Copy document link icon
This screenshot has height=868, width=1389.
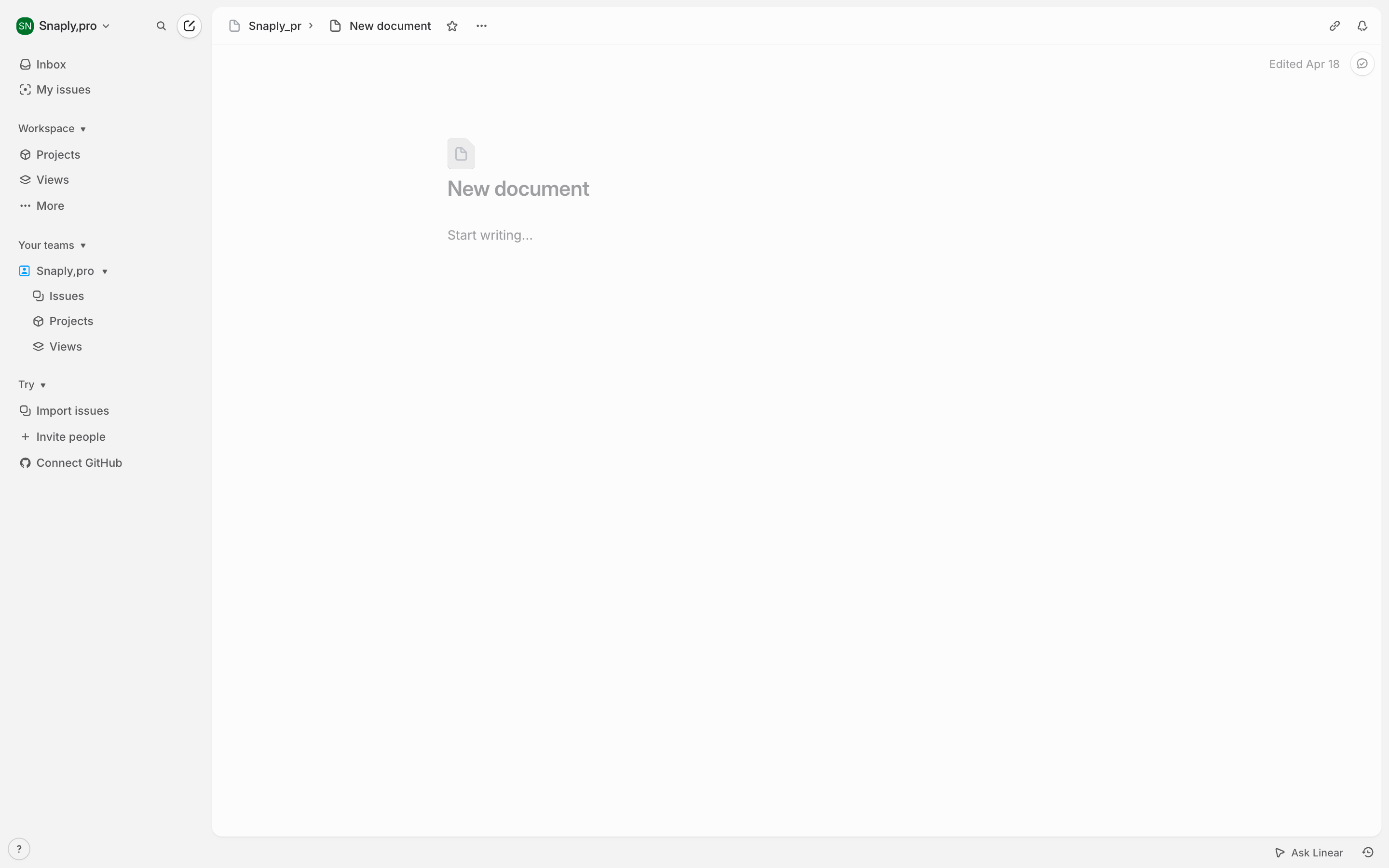(x=1335, y=26)
